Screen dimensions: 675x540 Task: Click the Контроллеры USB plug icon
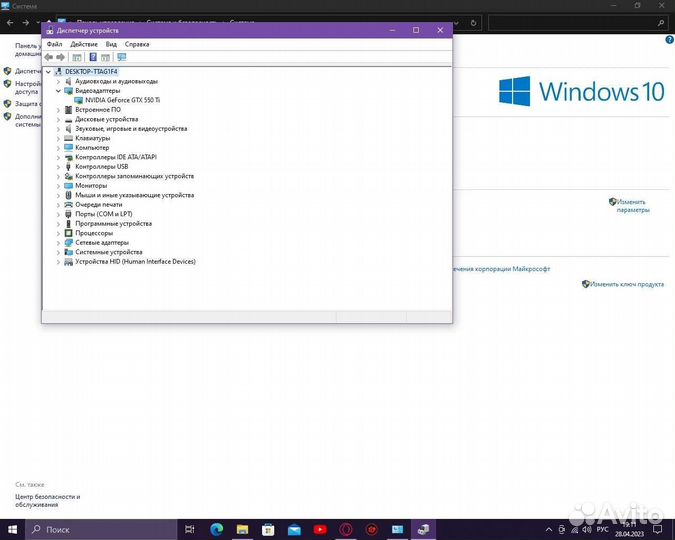[68, 167]
